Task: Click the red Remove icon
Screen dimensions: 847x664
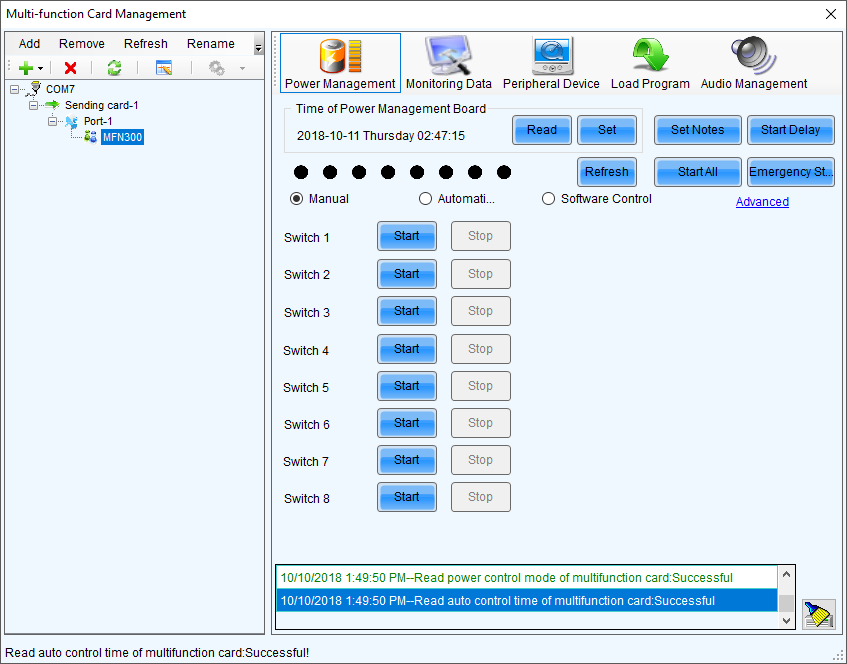Action: [x=68, y=68]
